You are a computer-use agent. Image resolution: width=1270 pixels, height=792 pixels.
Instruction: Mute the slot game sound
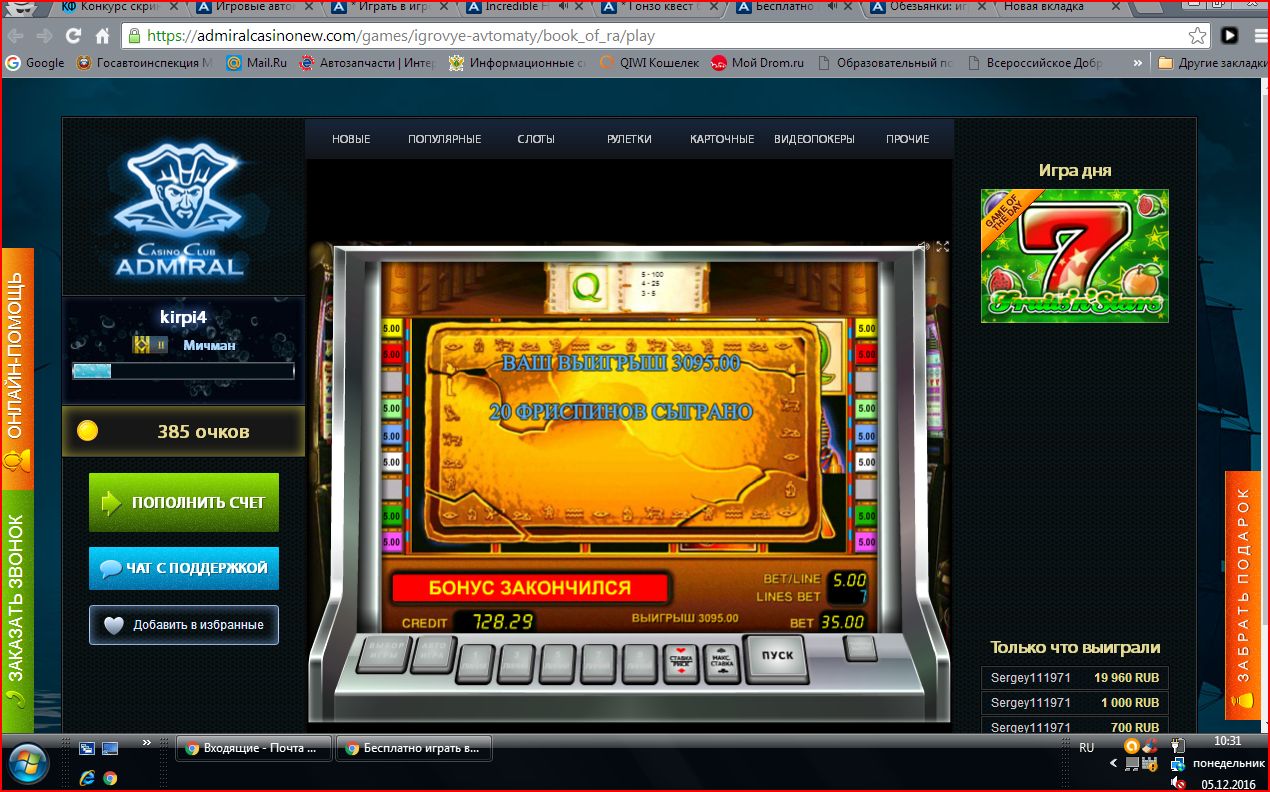[x=925, y=246]
